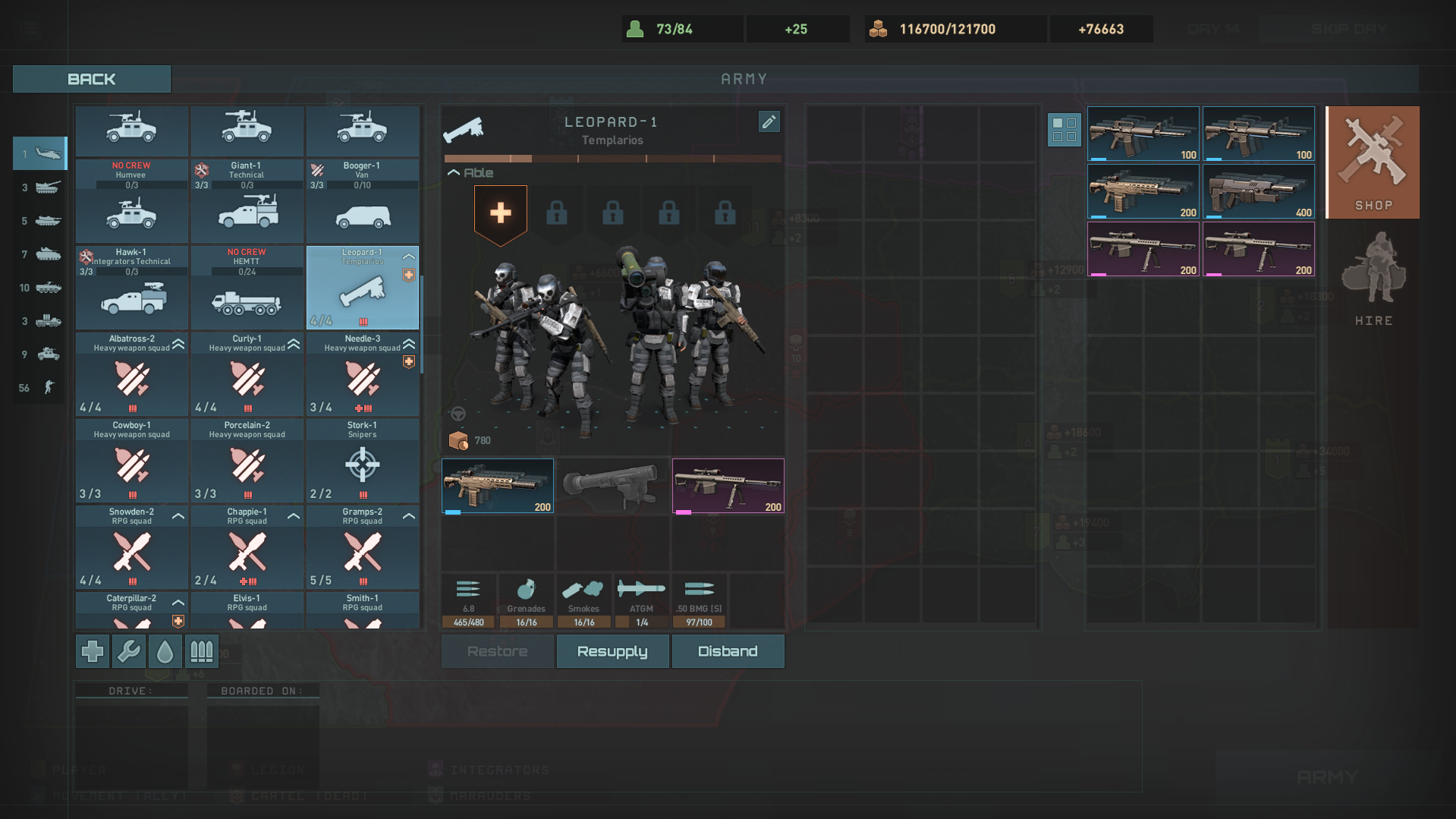
Task: Click the fuel droplet icon
Action: coord(165,651)
